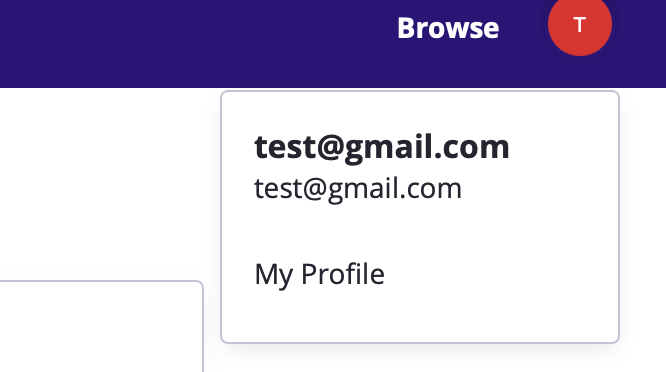This screenshot has width=666, height=372.
Task: Click the email address under username
Action: pos(358,189)
